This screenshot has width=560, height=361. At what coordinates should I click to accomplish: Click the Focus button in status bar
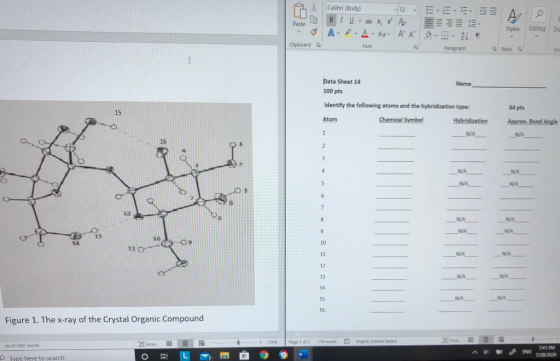click(148, 344)
